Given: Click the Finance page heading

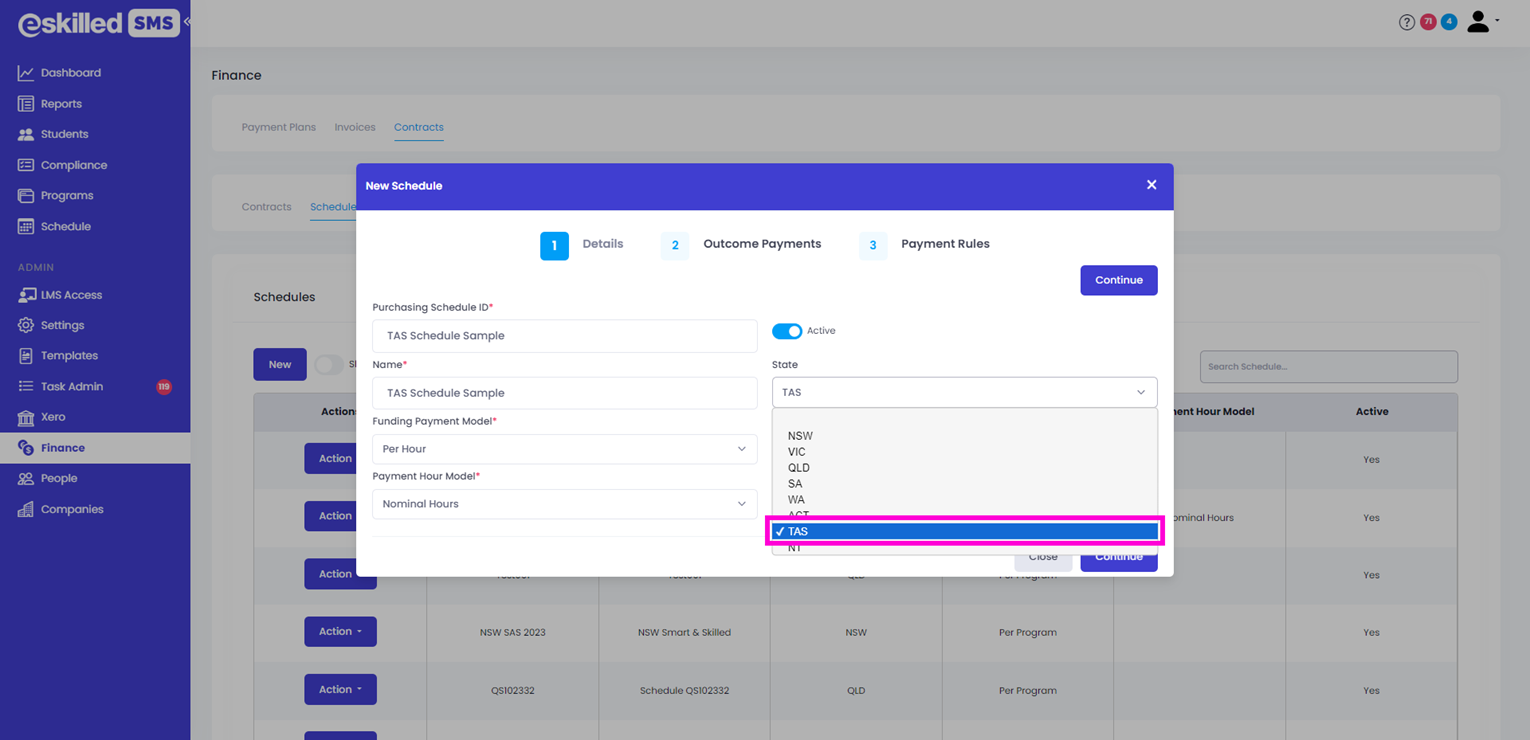Looking at the screenshot, I should (x=237, y=75).
